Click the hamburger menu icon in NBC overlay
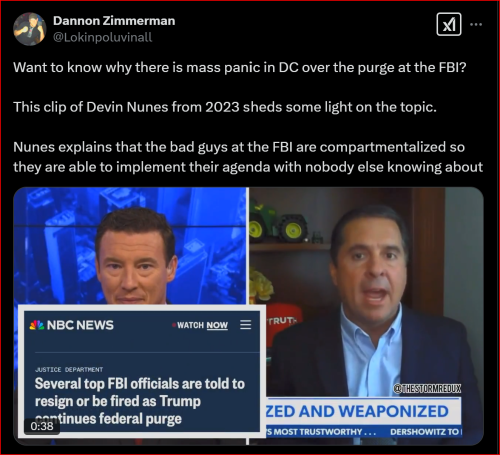This screenshot has width=500, height=455. point(246,325)
